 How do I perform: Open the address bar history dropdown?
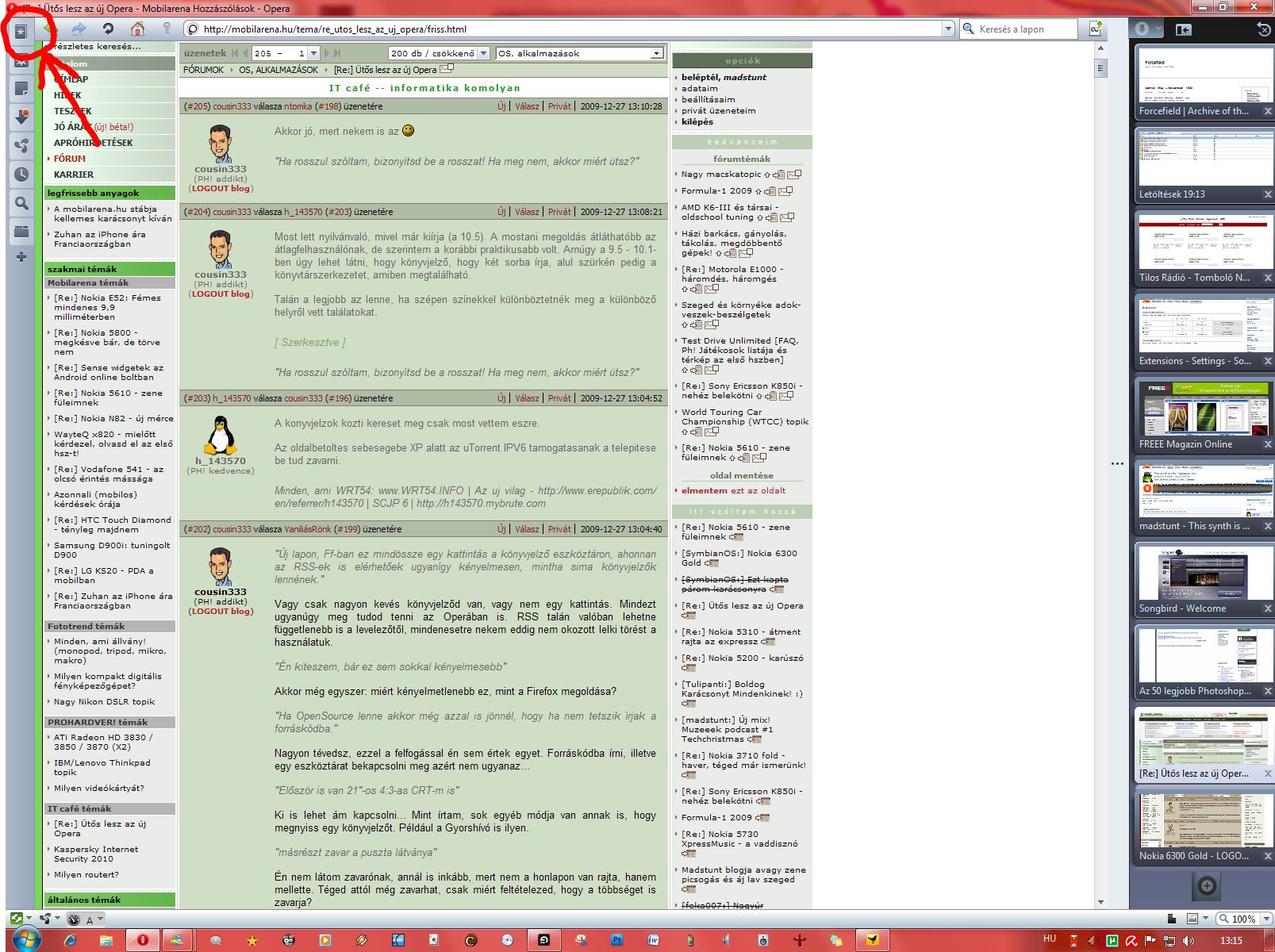[x=947, y=29]
